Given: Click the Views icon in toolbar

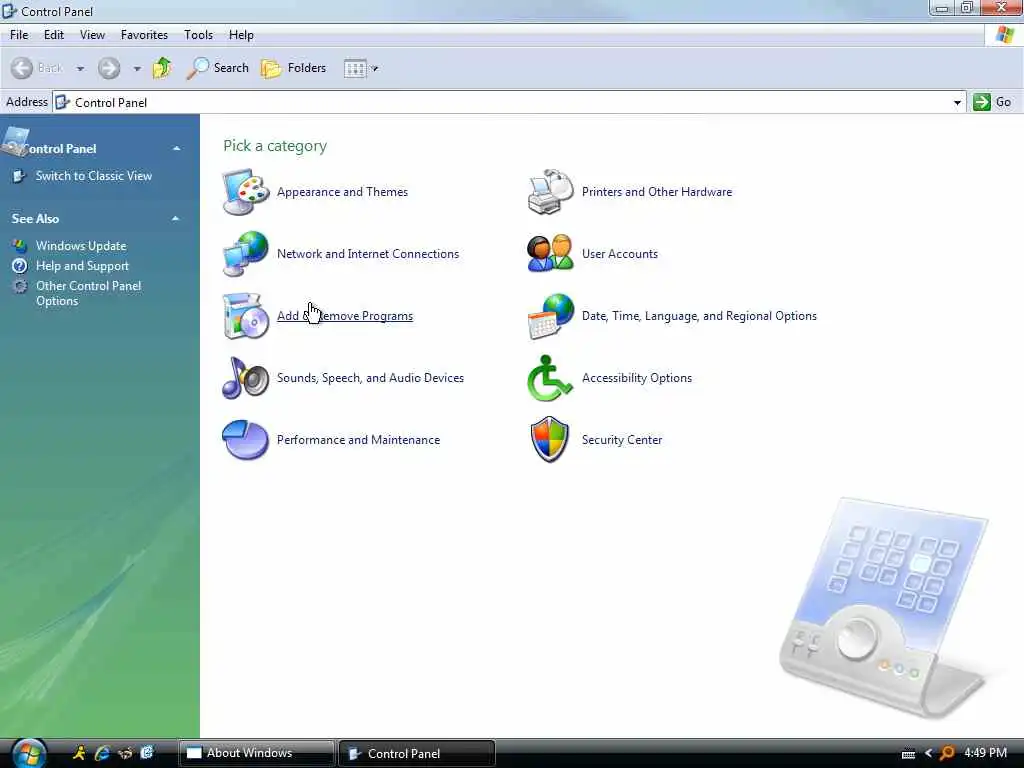Looking at the screenshot, I should (x=355, y=69).
